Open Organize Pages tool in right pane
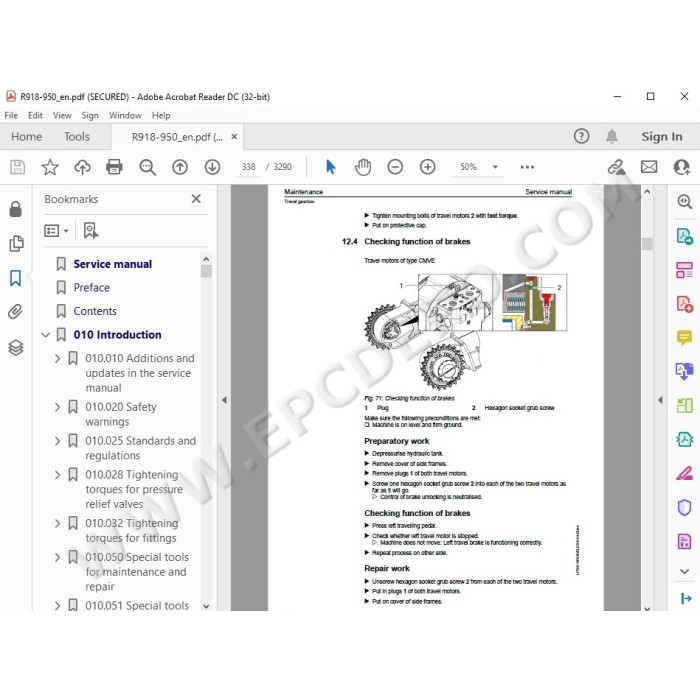This screenshot has width=700, height=700. pyautogui.click(x=684, y=270)
